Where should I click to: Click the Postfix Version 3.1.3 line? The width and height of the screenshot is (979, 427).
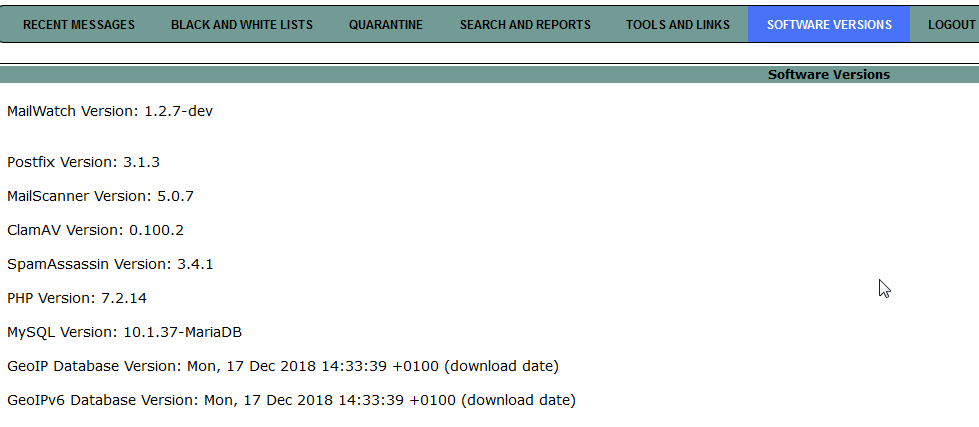[x=83, y=162]
